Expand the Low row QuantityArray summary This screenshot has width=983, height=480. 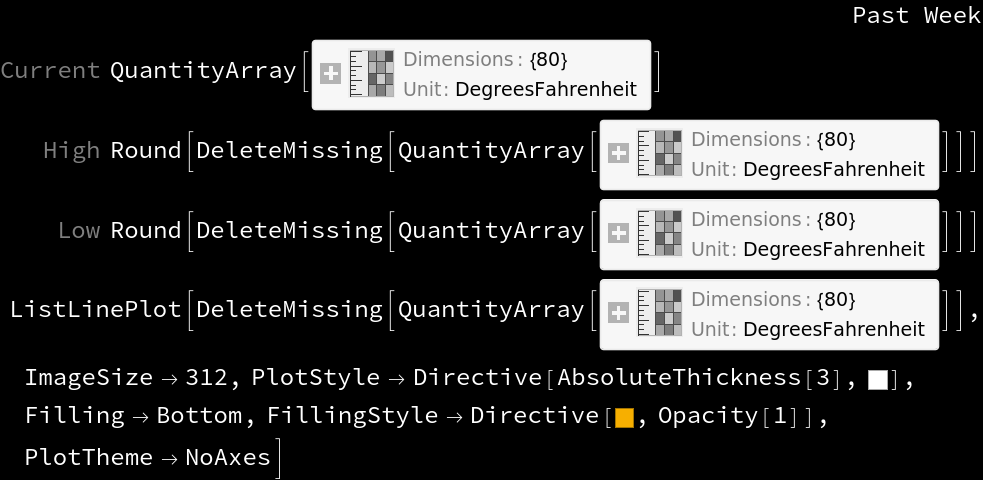coord(619,234)
